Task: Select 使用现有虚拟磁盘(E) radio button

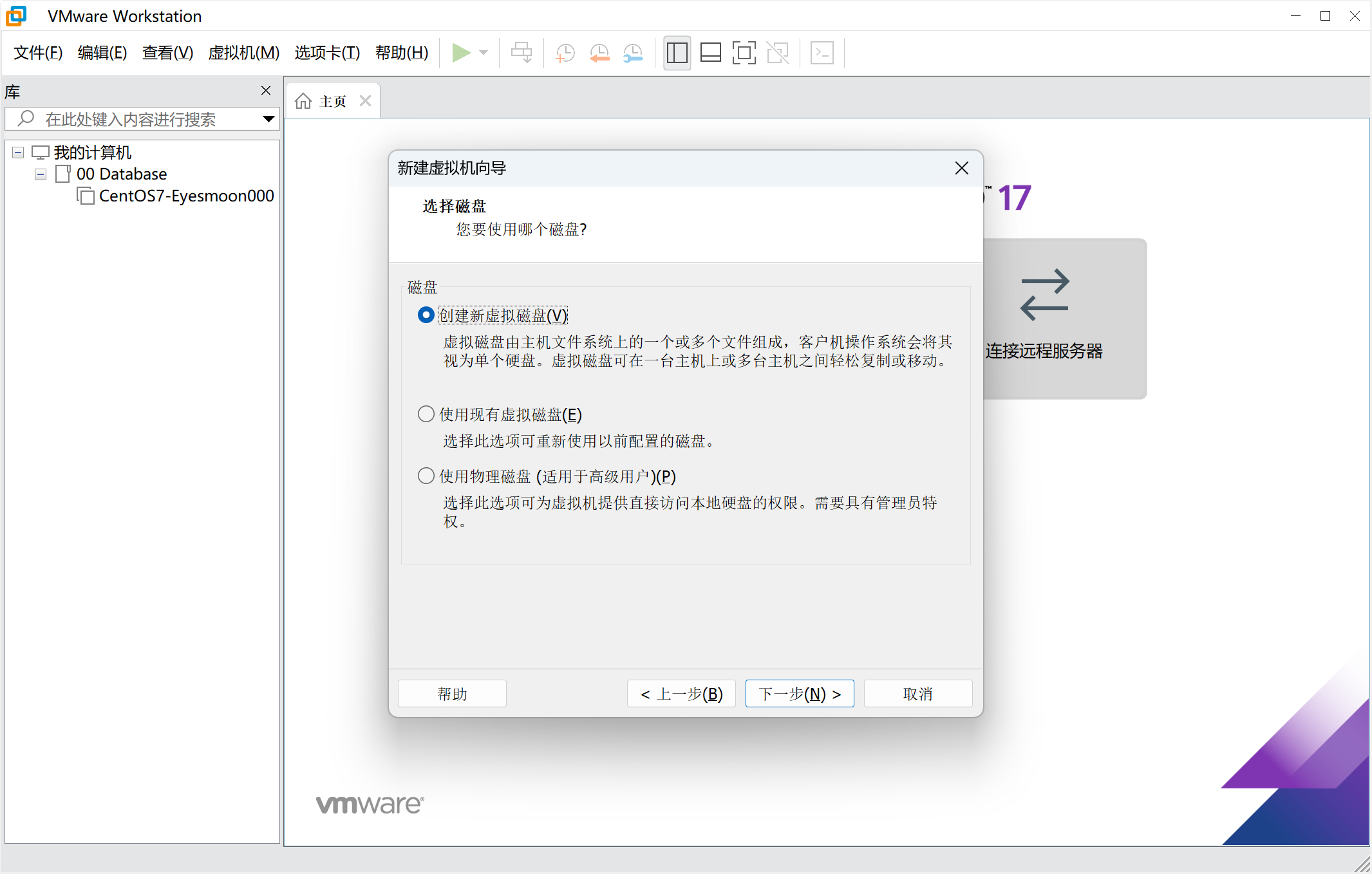Action: point(426,414)
